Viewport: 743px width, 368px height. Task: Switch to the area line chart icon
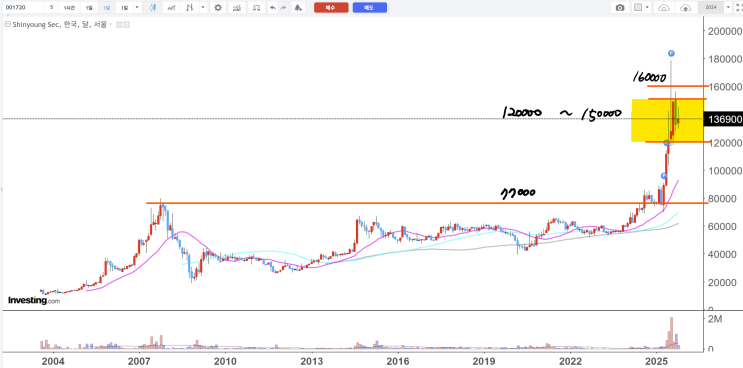173,8
